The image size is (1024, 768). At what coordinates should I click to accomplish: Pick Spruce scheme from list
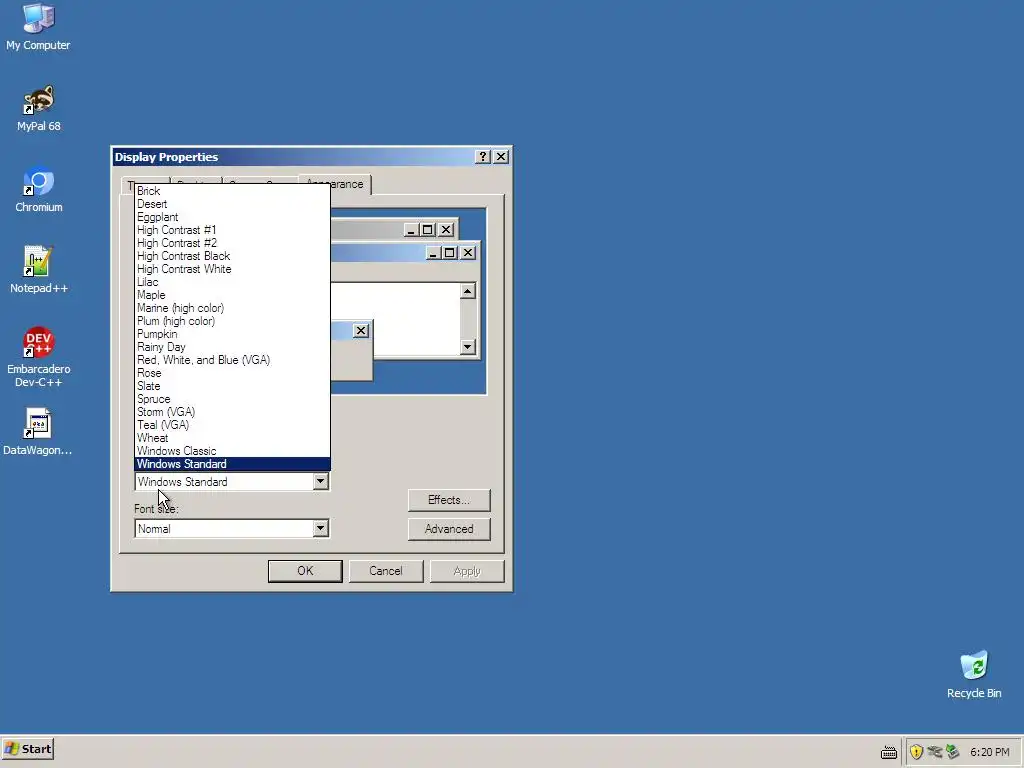[232, 399]
